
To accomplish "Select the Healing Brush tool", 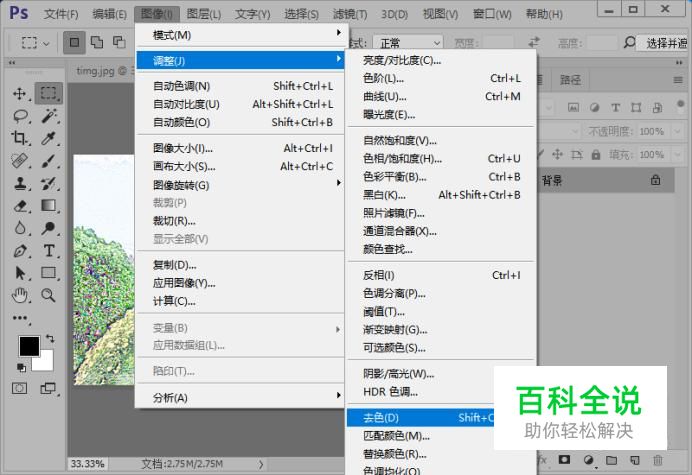I will coord(19,161).
